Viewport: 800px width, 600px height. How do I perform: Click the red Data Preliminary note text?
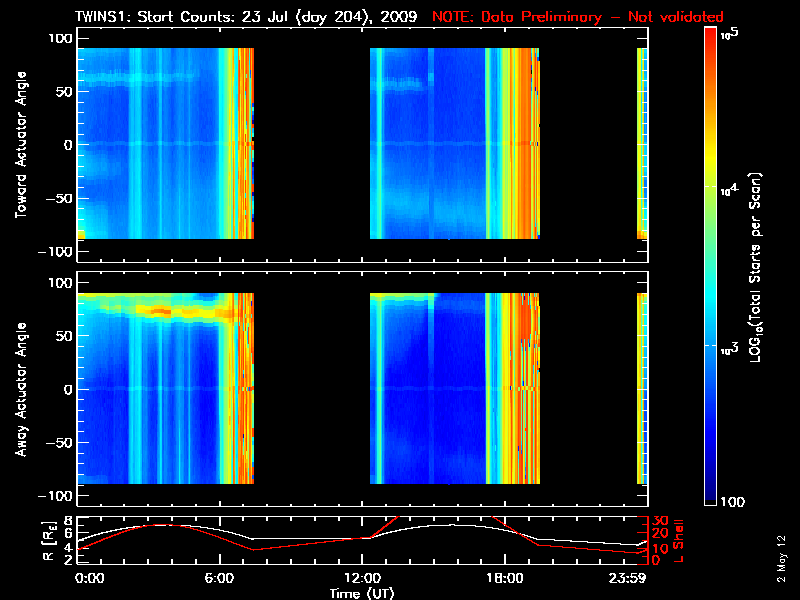click(x=578, y=16)
